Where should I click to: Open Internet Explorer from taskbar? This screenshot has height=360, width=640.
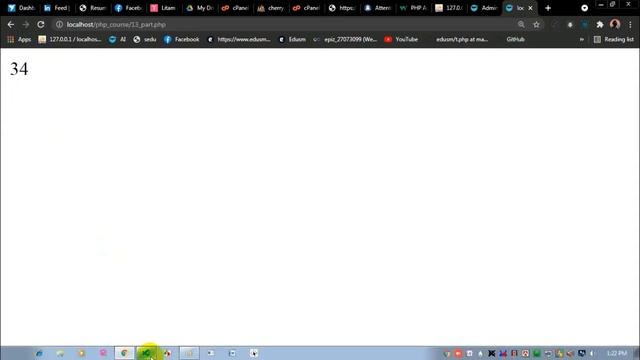pyautogui.click(x=39, y=353)
